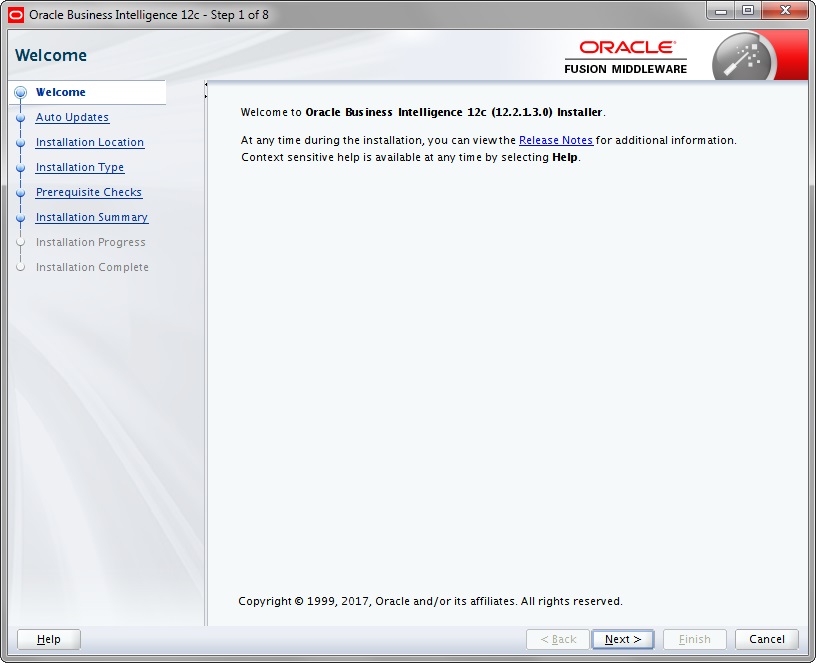
Task: Click the Installation Location step bullet
Action: tap(20, 143)
